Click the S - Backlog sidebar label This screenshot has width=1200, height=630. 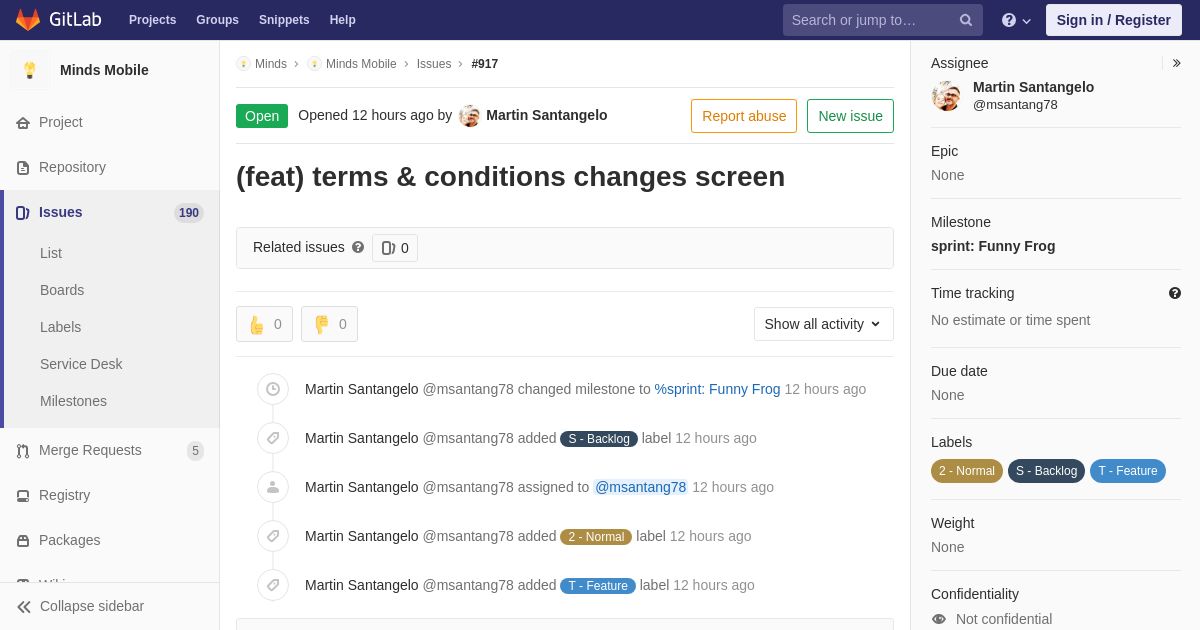coord(1046,471)
